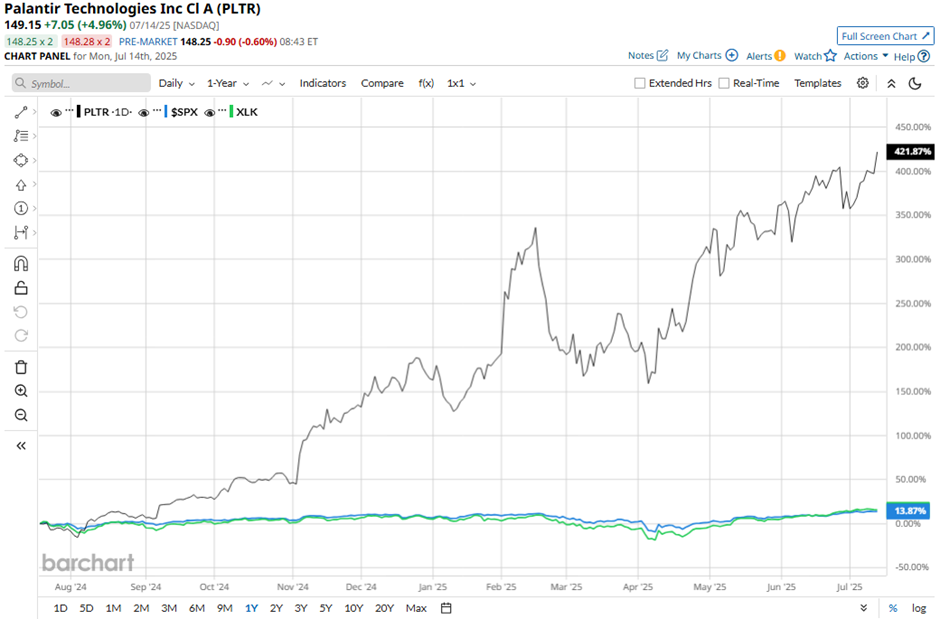Image resolution: width=940 pixels, height=619 pixels.
Task: Toggle PLTR series visibility eye
Action: tap(56, 112)
